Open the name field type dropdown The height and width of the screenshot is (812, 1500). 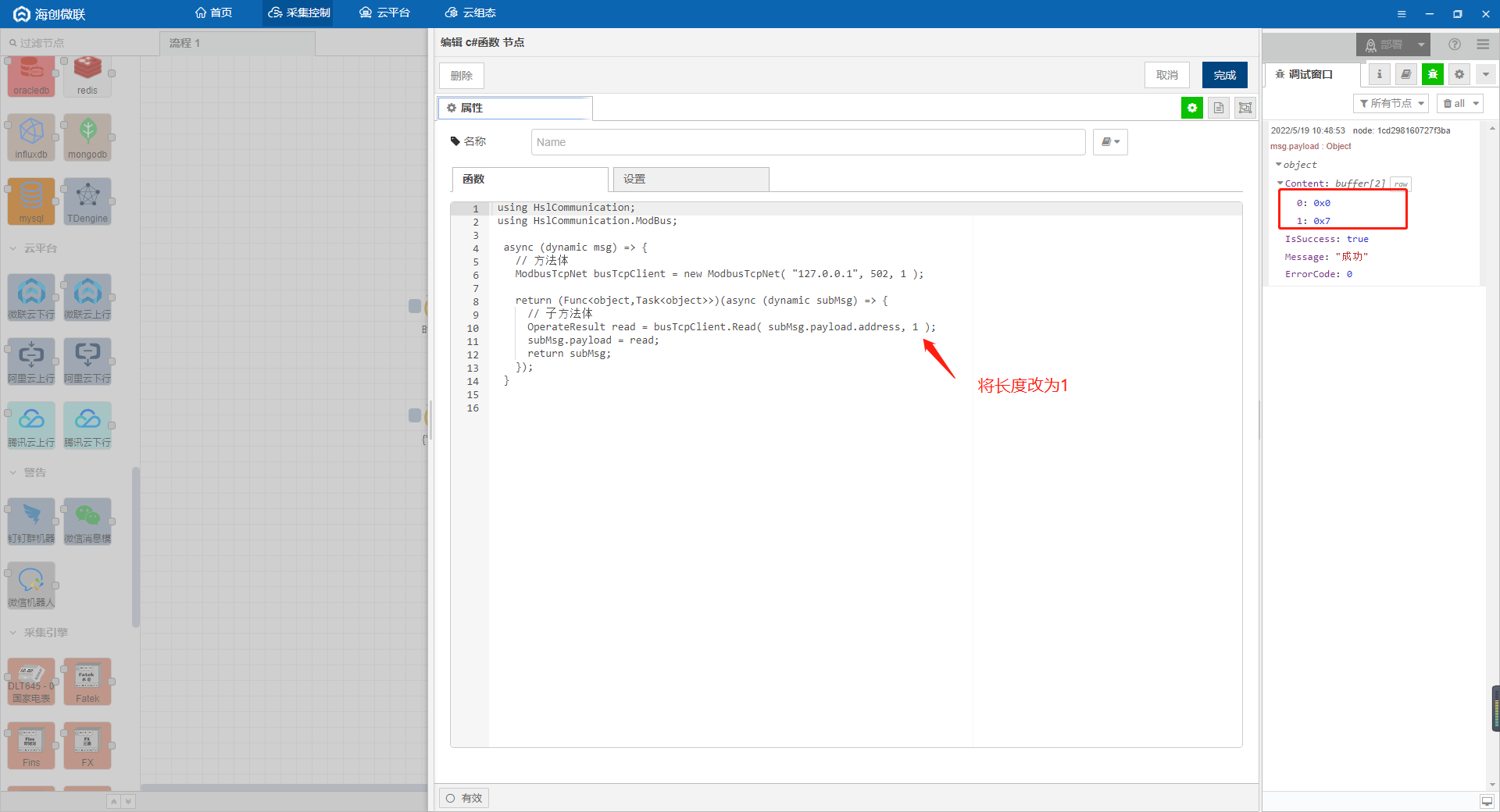pyautogui.click(x=1110, y=142)
